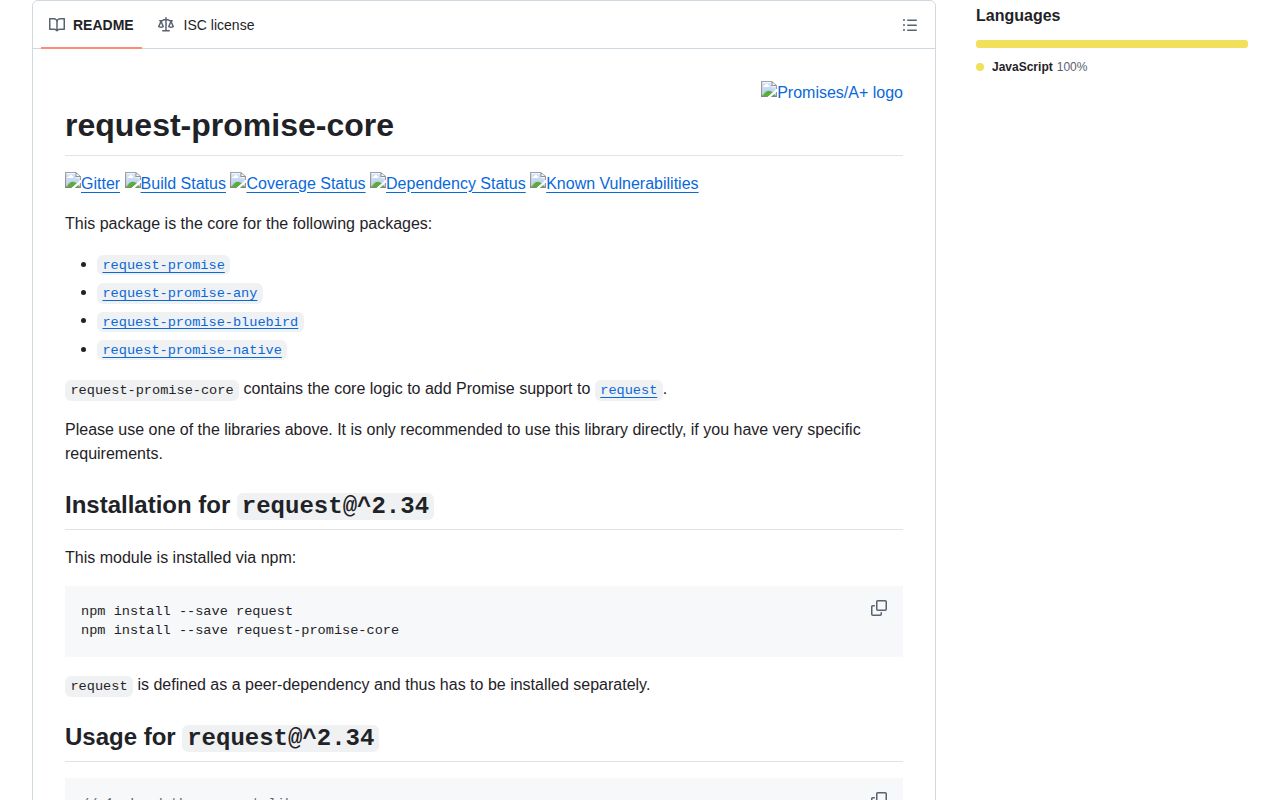Open the request-promise-bluebird package link
Screen dimensions: 1280x800
click(x=200, y=322)
